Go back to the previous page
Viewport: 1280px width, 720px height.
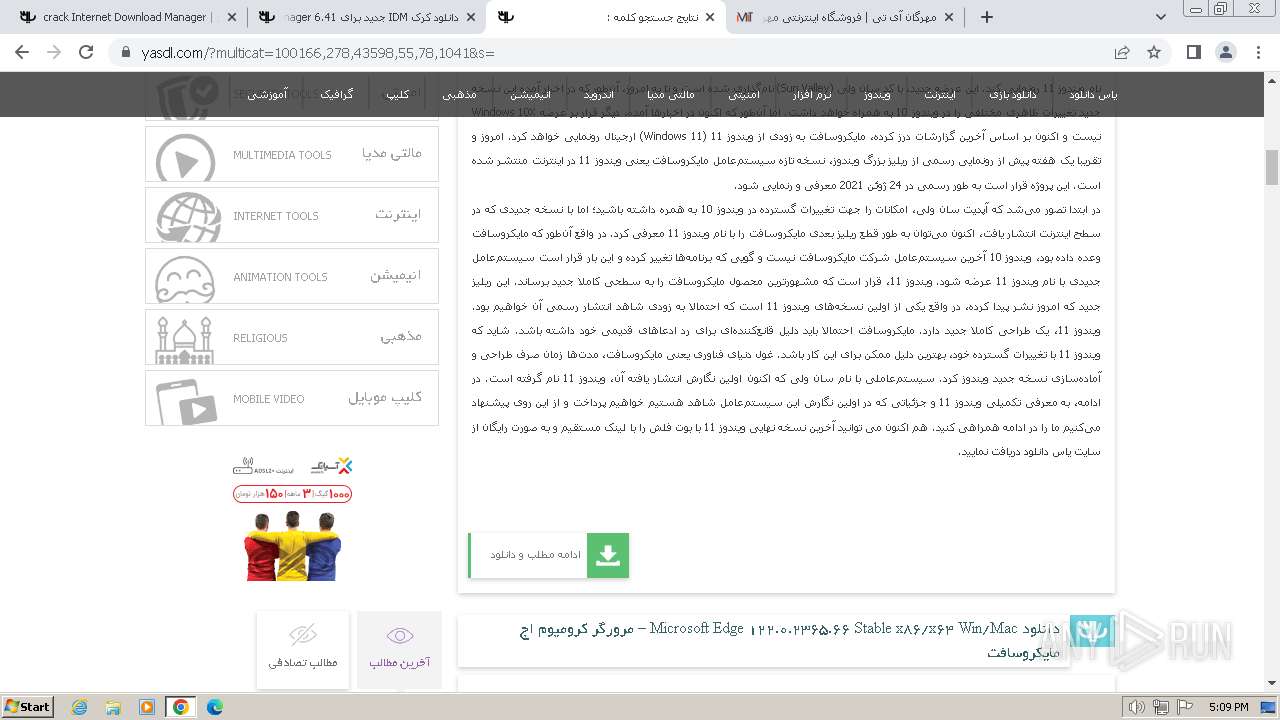(22, 52)
